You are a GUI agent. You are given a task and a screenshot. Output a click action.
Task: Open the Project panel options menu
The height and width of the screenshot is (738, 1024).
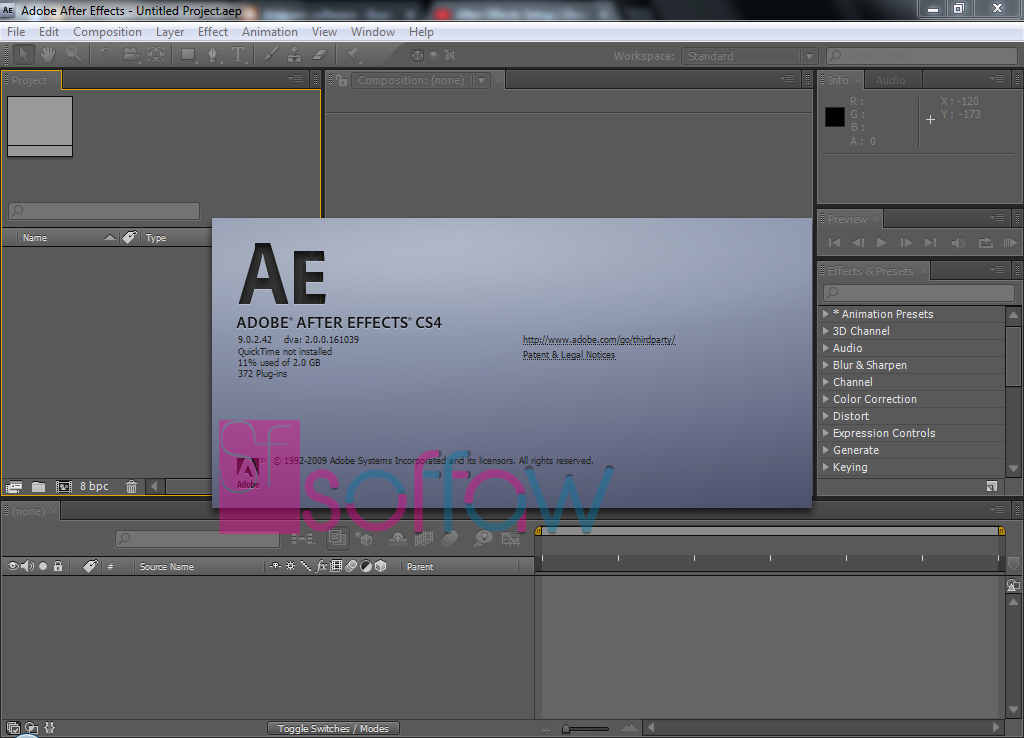pyautogui.click(x=296, y=79)
